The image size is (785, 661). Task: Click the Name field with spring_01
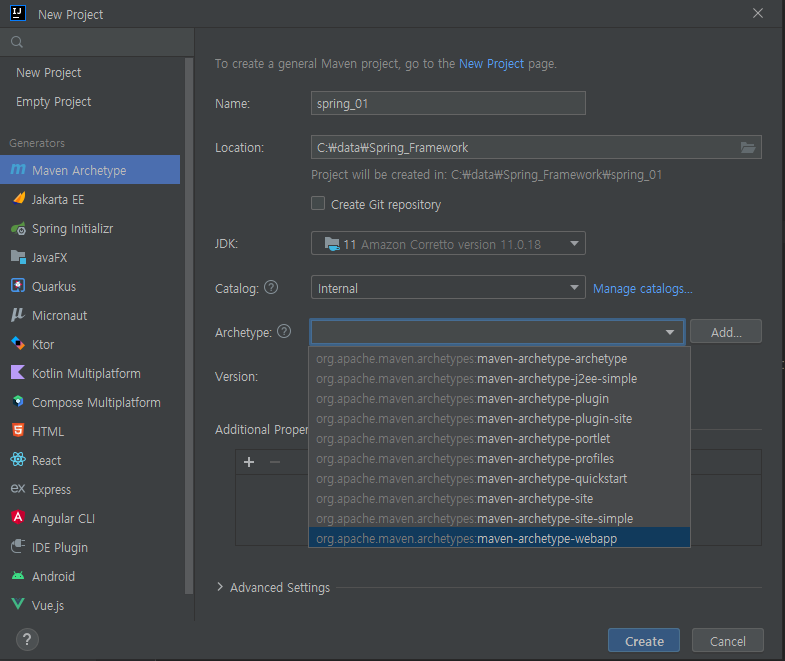point(448,103)
